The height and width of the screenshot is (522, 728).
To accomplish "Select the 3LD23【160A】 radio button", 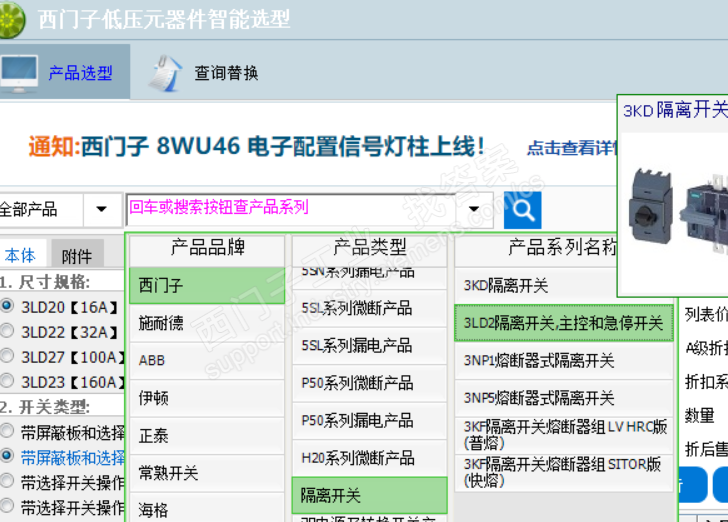I will tap(7, 381).
